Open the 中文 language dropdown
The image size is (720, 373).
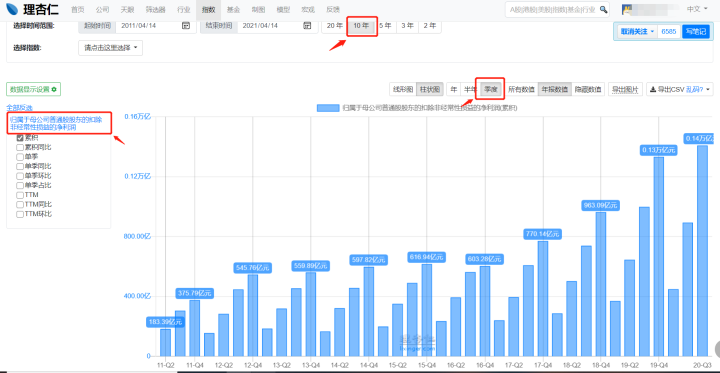697,9
